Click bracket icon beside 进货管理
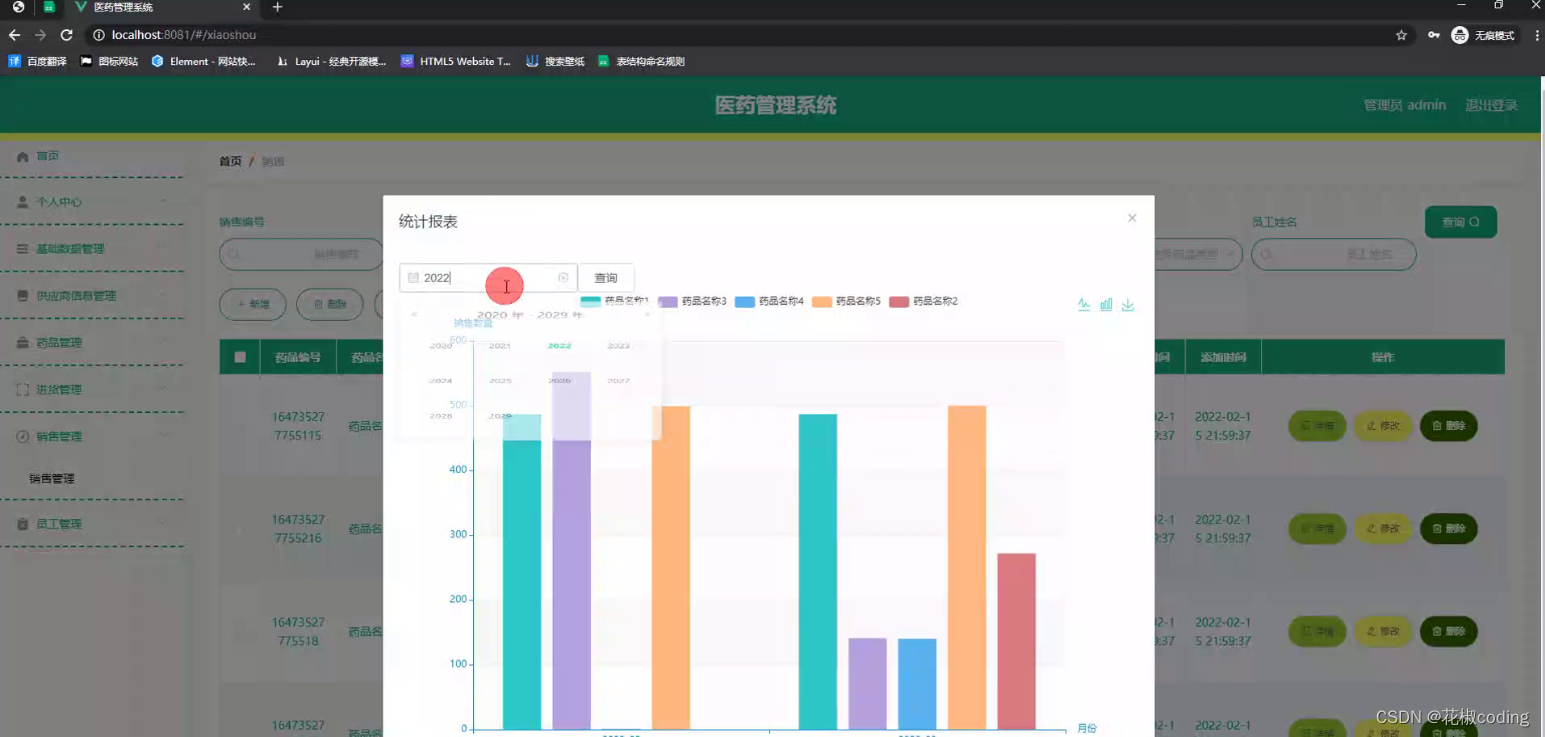This screenshot has height=737, width=1545. [23, 390]
